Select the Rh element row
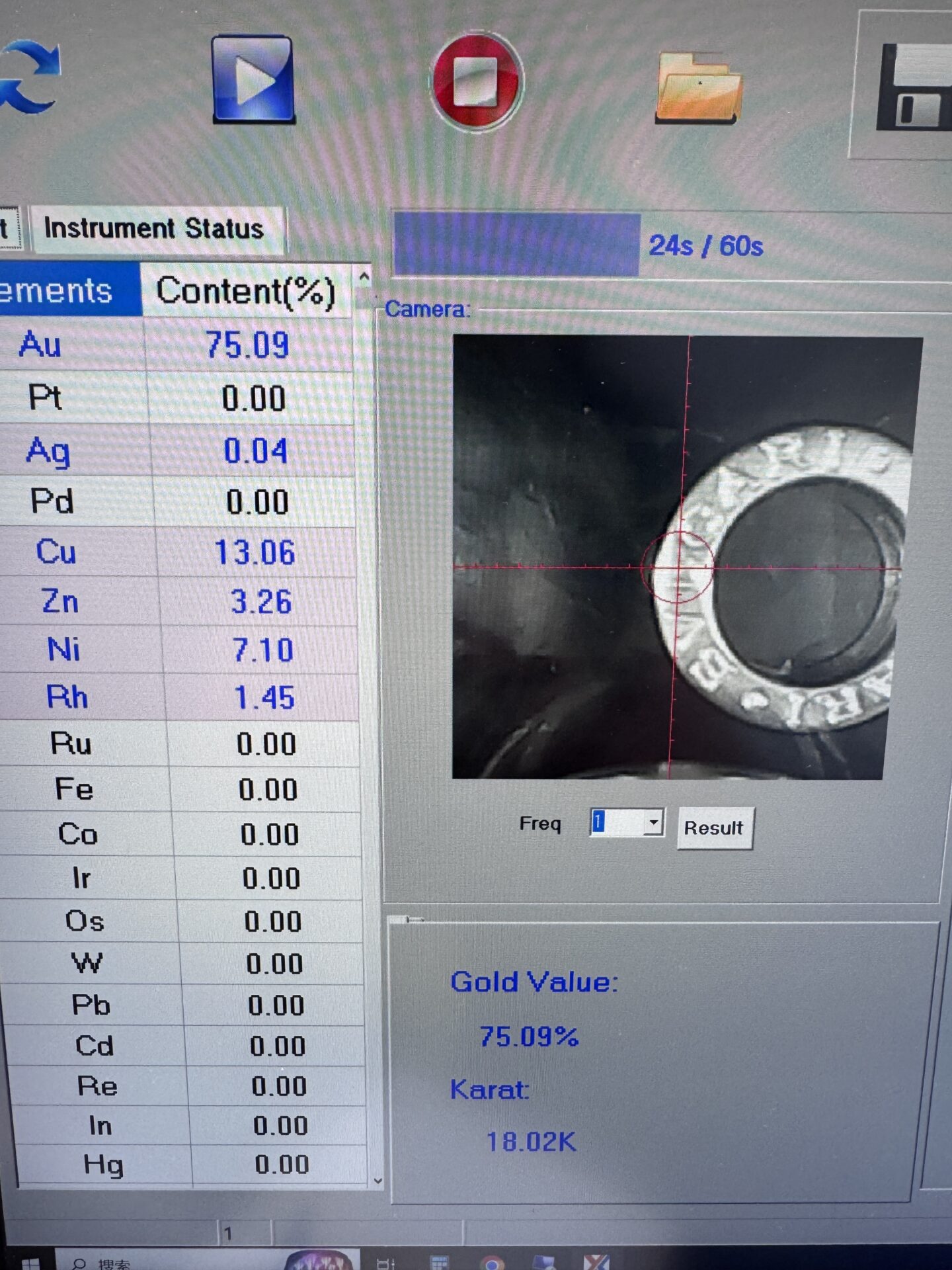The image size is (952, 1270). pos(180,697)
